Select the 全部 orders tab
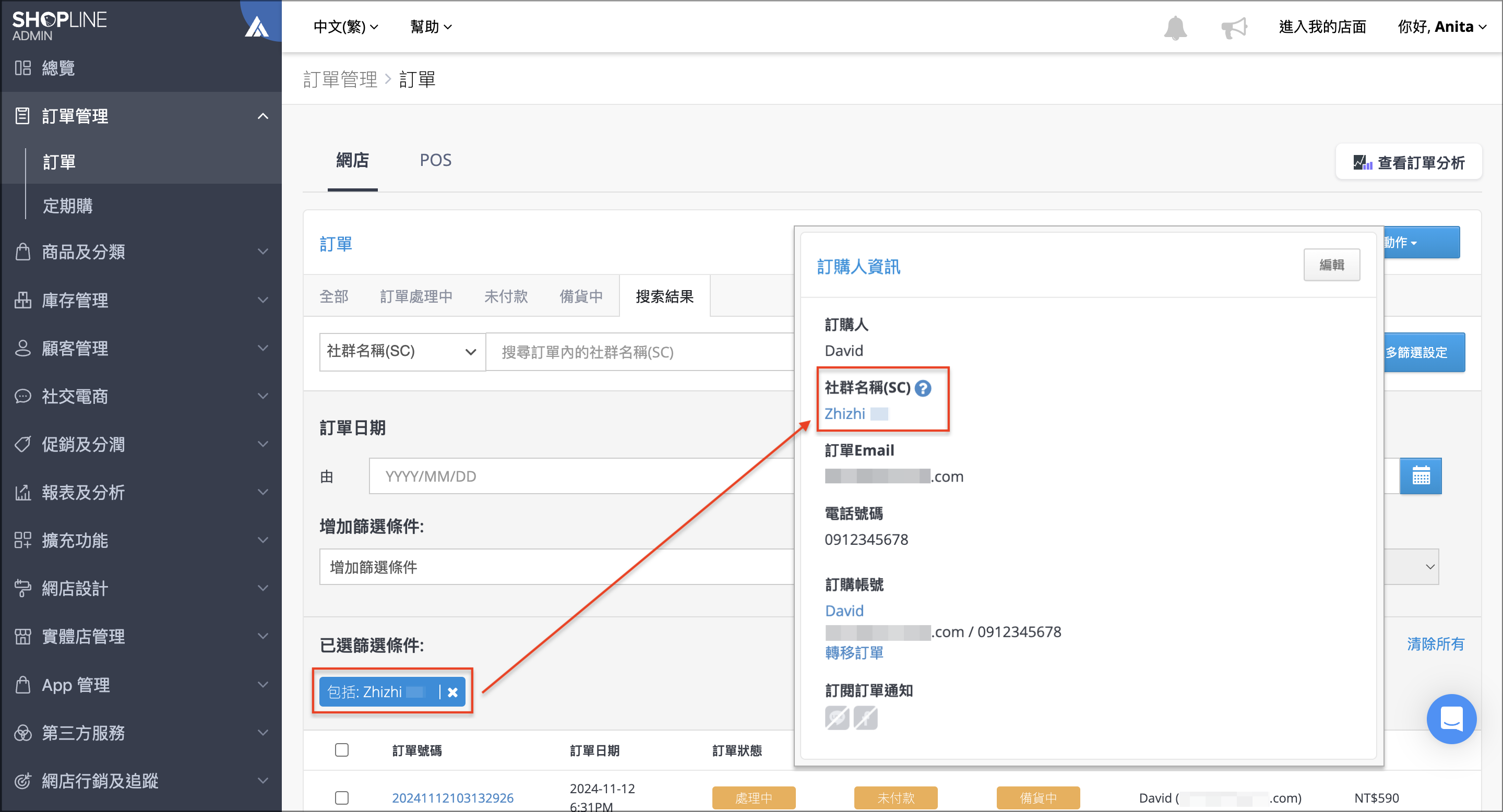This screenshot has height=812, width=1503. 335,296
